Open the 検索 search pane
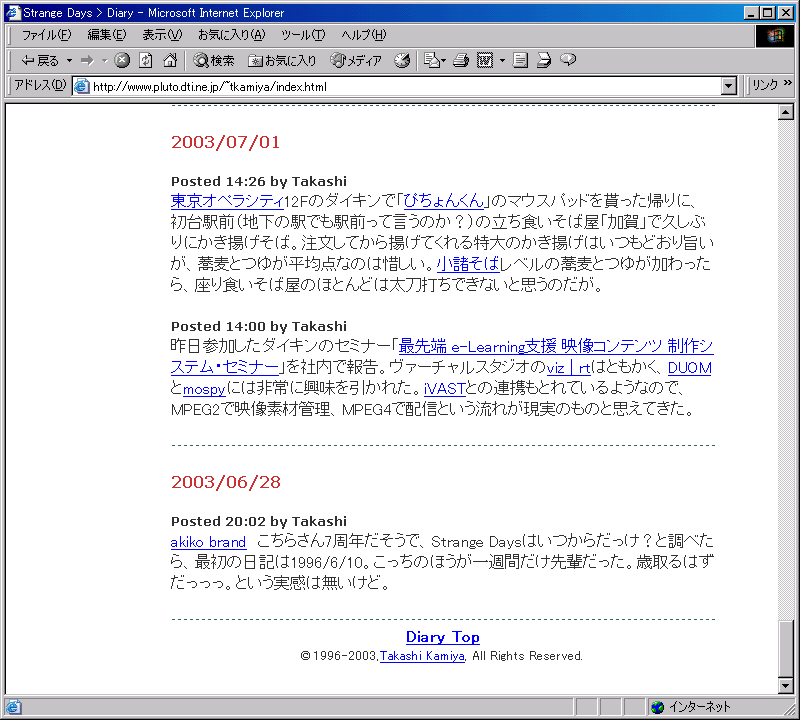This screenshot has height=720, width=800. [x=213, y=61]
